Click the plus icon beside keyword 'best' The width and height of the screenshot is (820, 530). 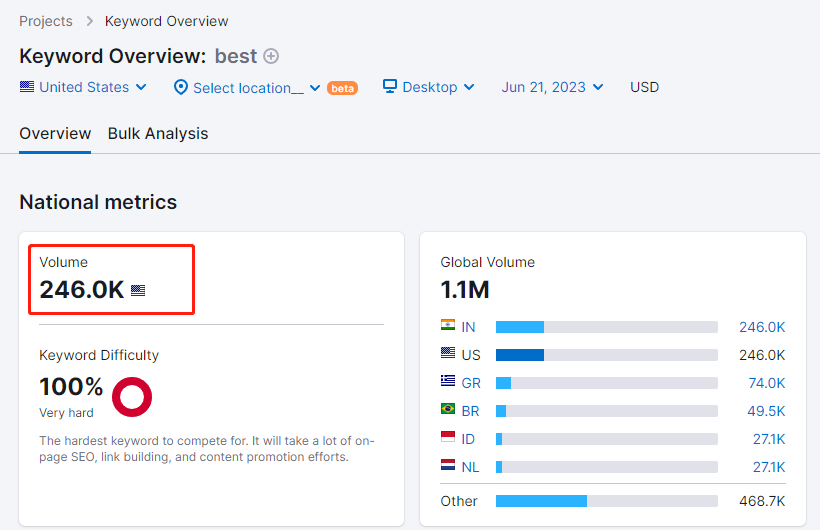point(271,57)
